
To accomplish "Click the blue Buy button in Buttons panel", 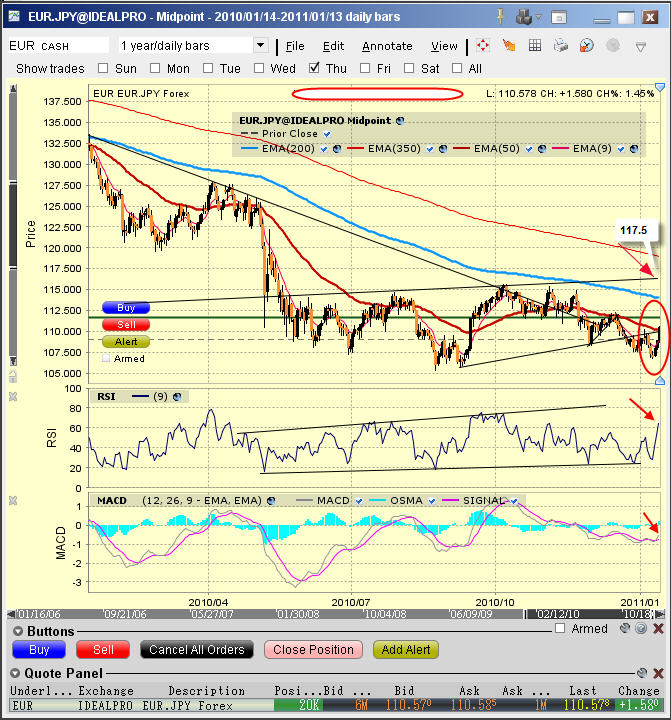I will point(39,650).
